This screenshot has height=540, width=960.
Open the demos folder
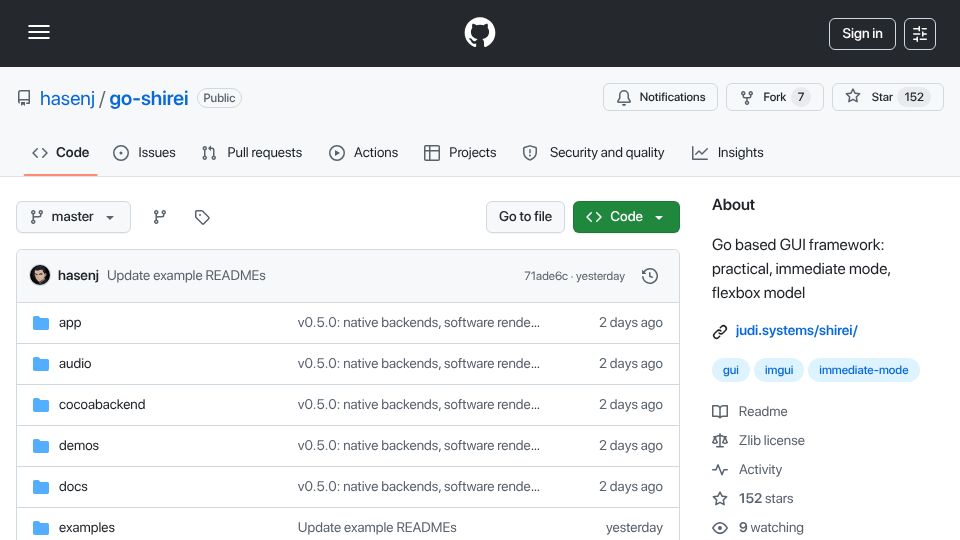[x=78, y=446]
